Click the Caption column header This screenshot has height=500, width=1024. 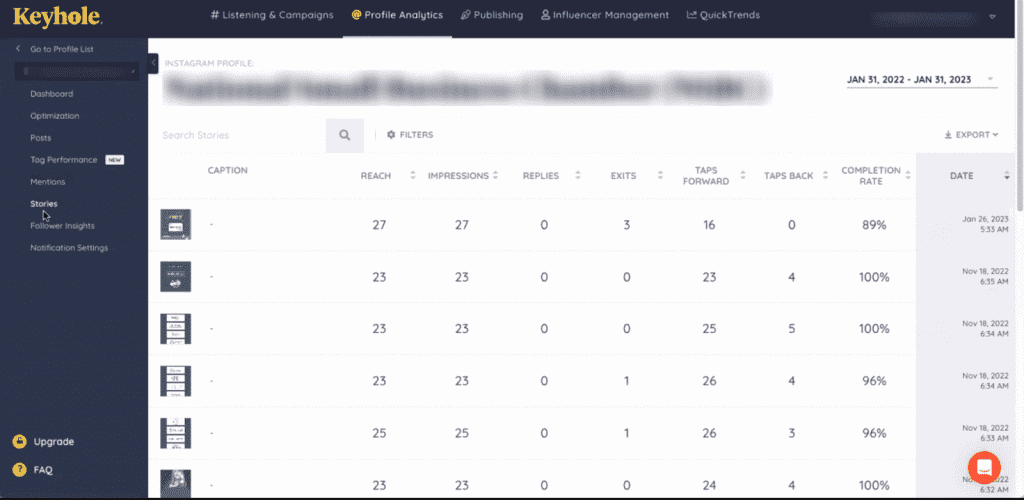[228, 170]
